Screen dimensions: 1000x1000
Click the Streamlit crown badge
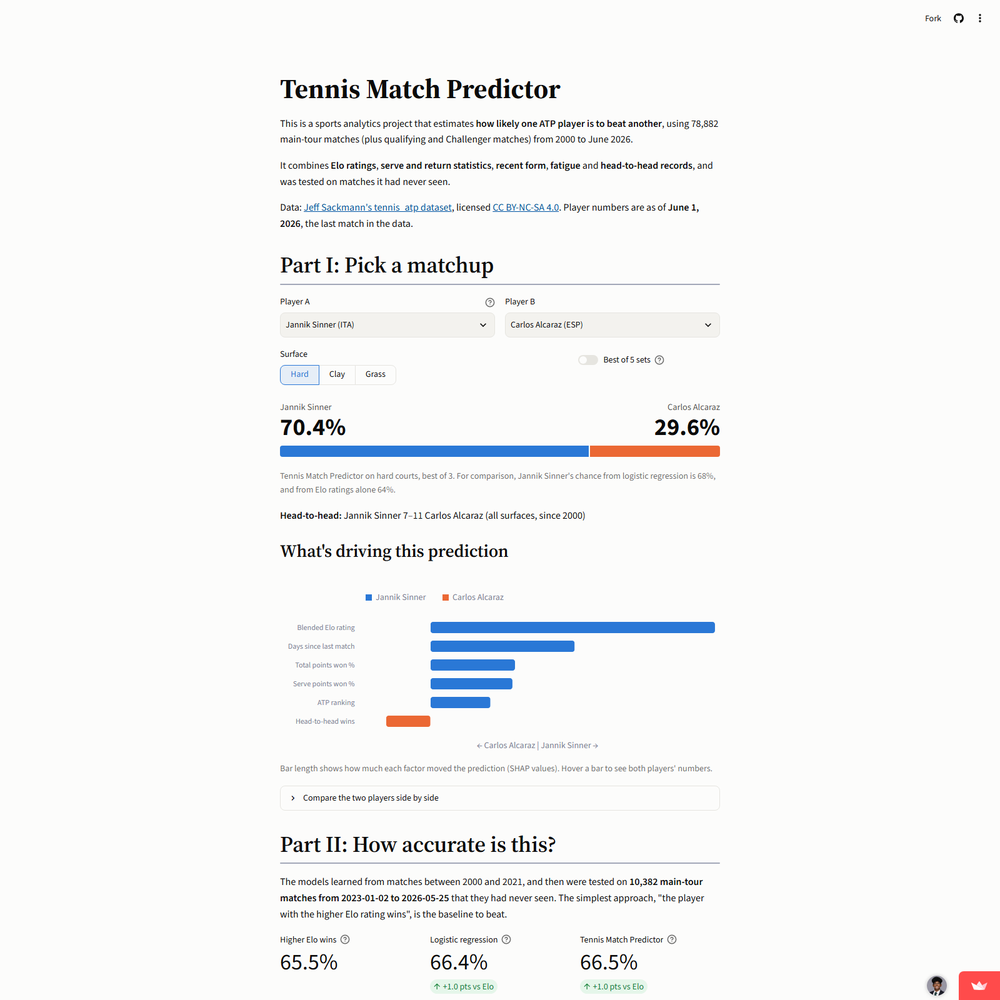979,985
